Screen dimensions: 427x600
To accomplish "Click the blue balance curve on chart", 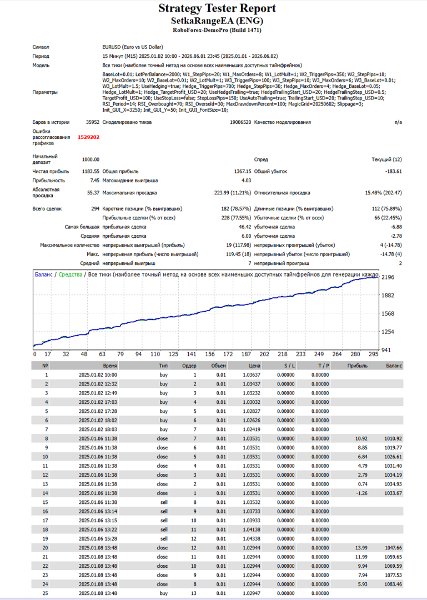I will 207,310.
